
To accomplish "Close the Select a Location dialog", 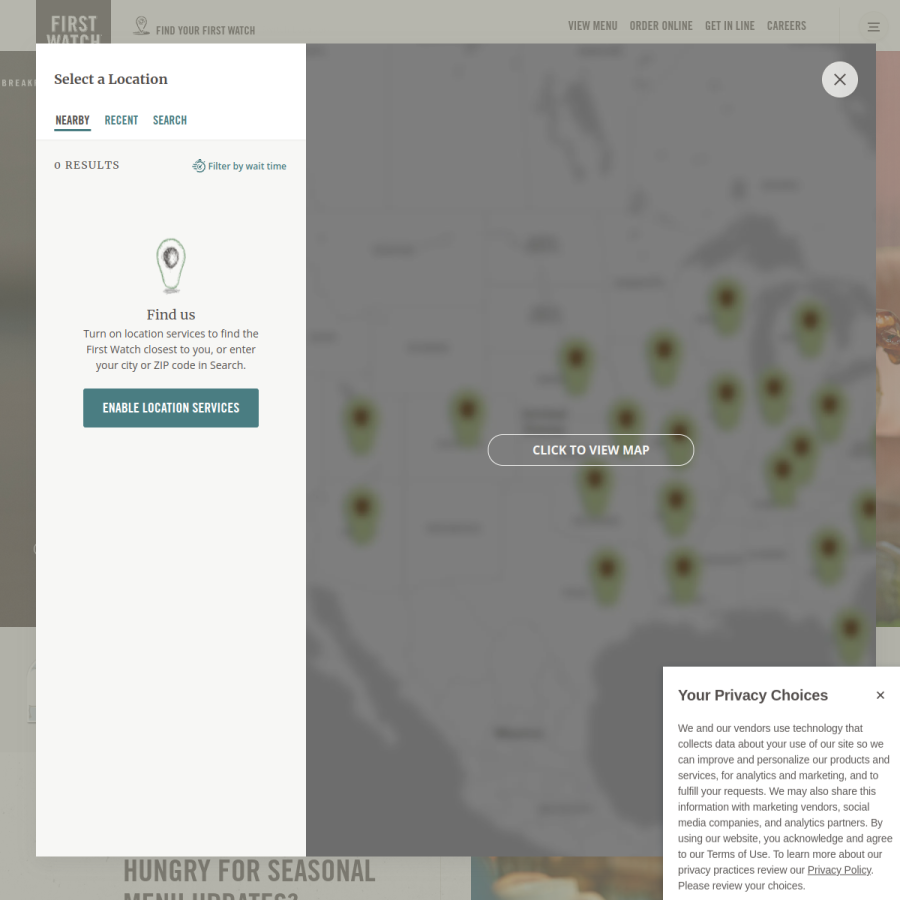I will point(839,79).
